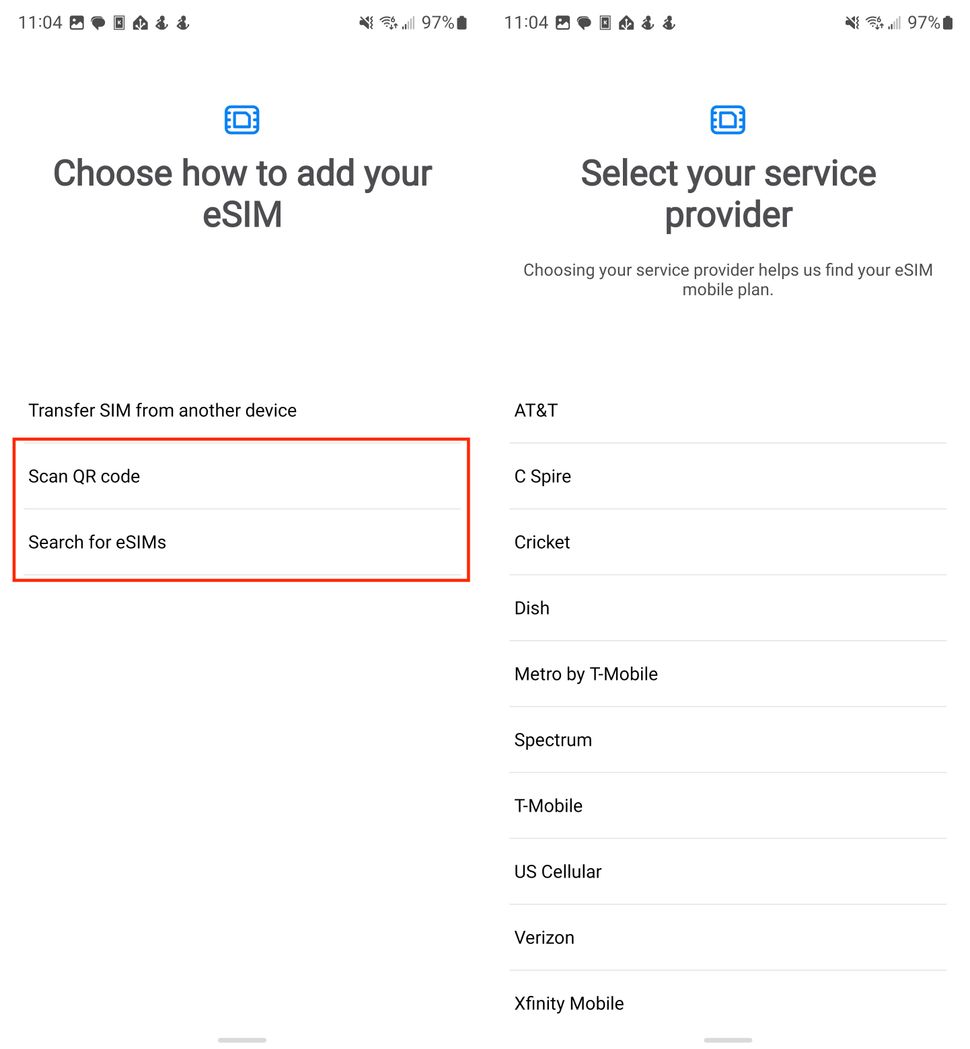The width and height of the screenshot is (970, 1049).
Task: Tap chat bubble notification icon on right screen
Action: click(x=584, y=23)
